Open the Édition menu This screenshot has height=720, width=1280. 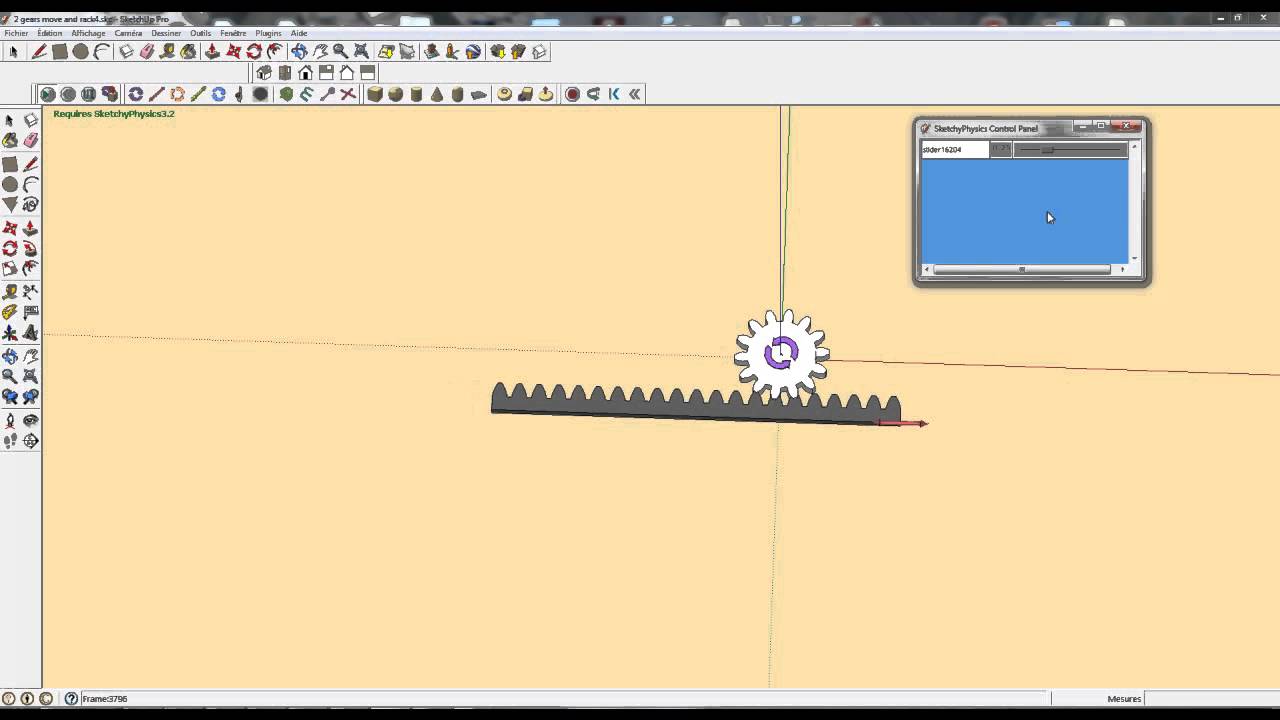[50, 33]
